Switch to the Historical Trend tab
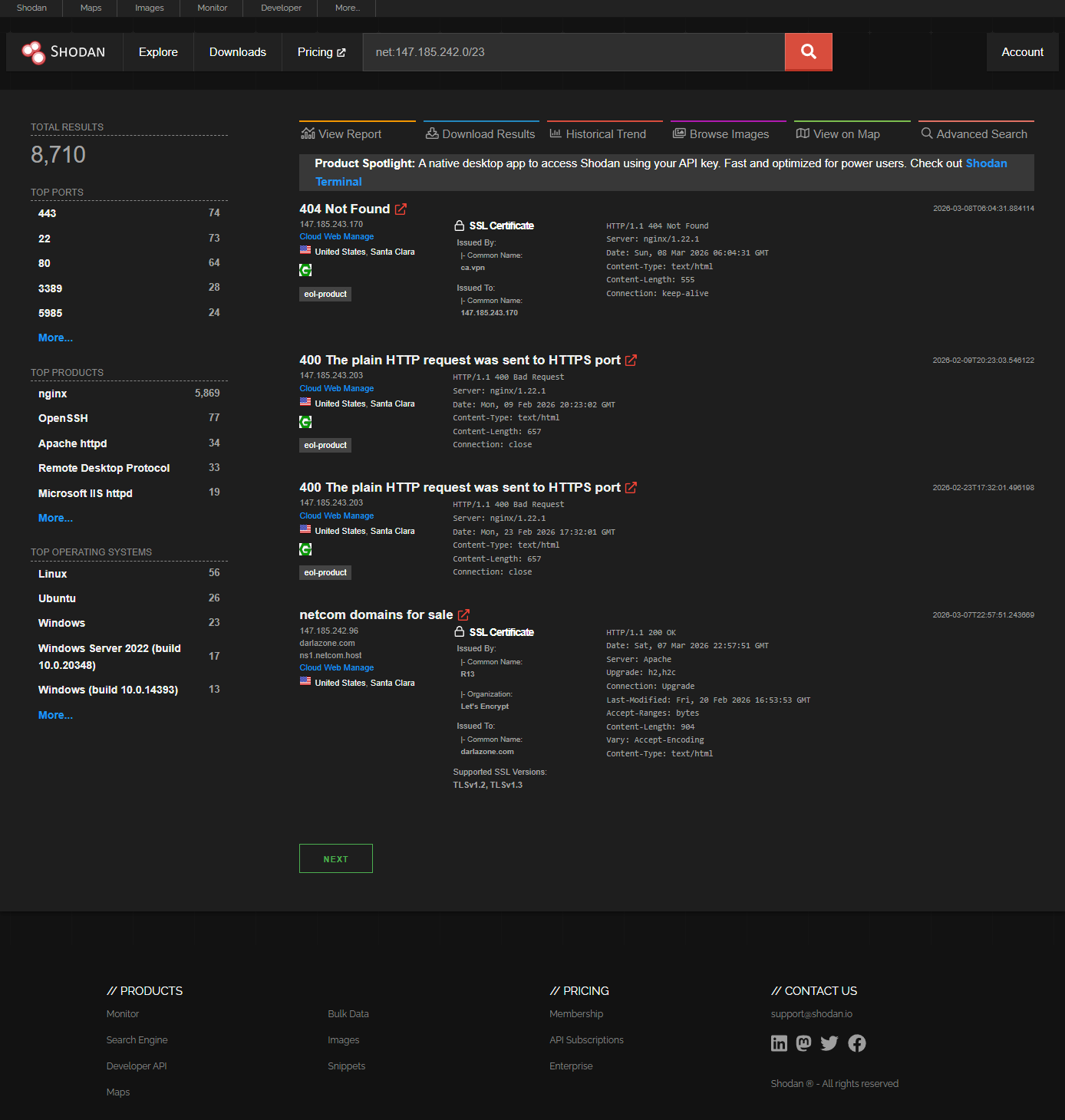This screenshot has height=1120, width=1065. 604,133
